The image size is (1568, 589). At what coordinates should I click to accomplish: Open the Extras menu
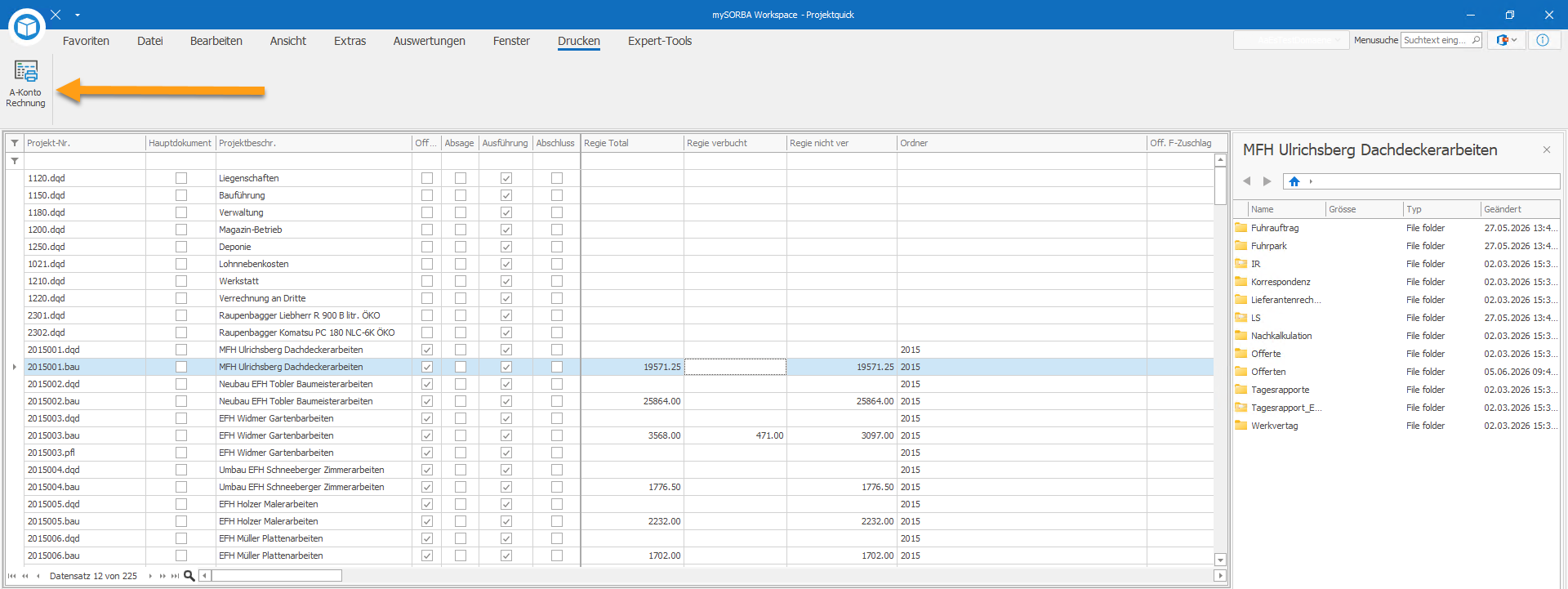click(350, 41)
